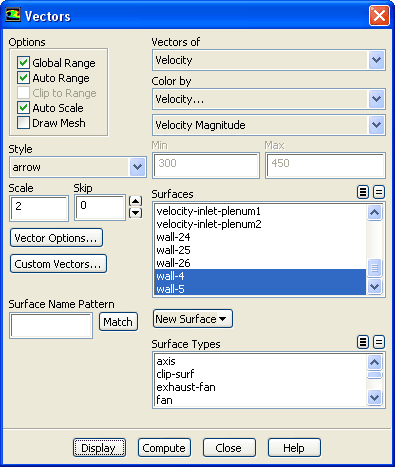
Task: Click the Vectors dialog title bar icon
Action: [x=13, y=15]
